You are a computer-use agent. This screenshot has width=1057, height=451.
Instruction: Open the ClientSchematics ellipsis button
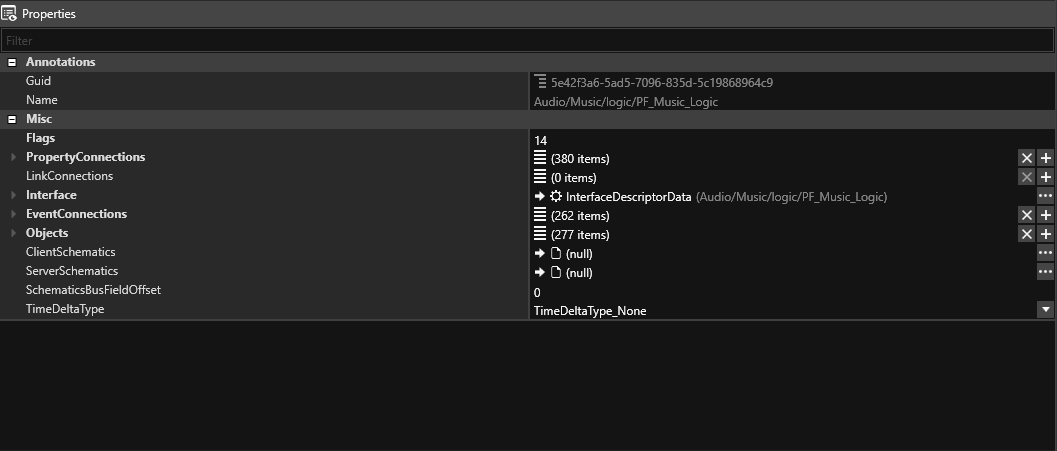click(1046, 253)
